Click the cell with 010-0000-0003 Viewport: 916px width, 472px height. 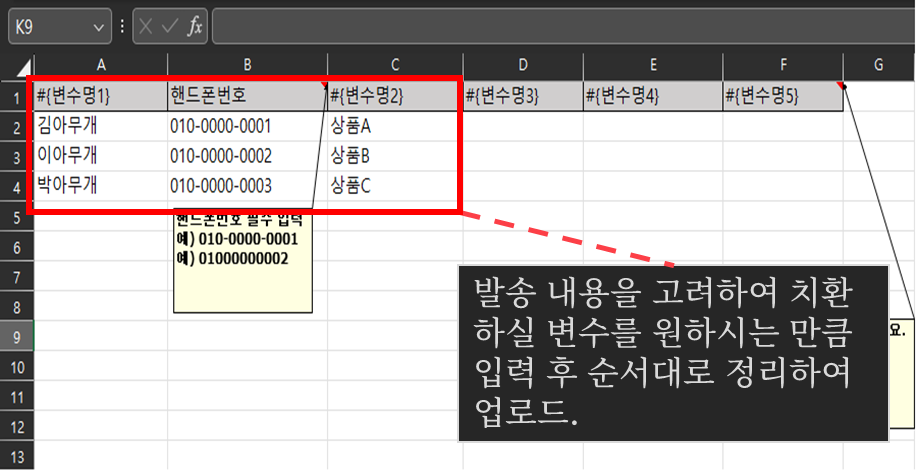coord(247,186)
